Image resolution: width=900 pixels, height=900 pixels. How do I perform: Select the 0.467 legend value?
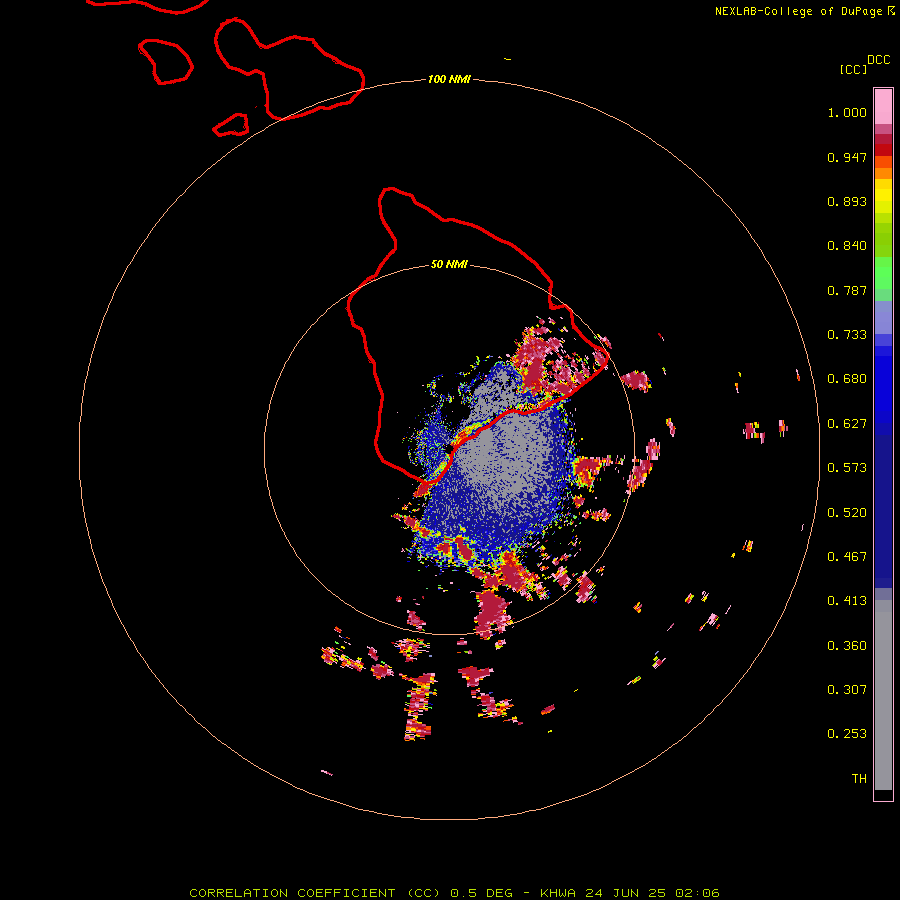pyautogui.click(x=847, y=557)
